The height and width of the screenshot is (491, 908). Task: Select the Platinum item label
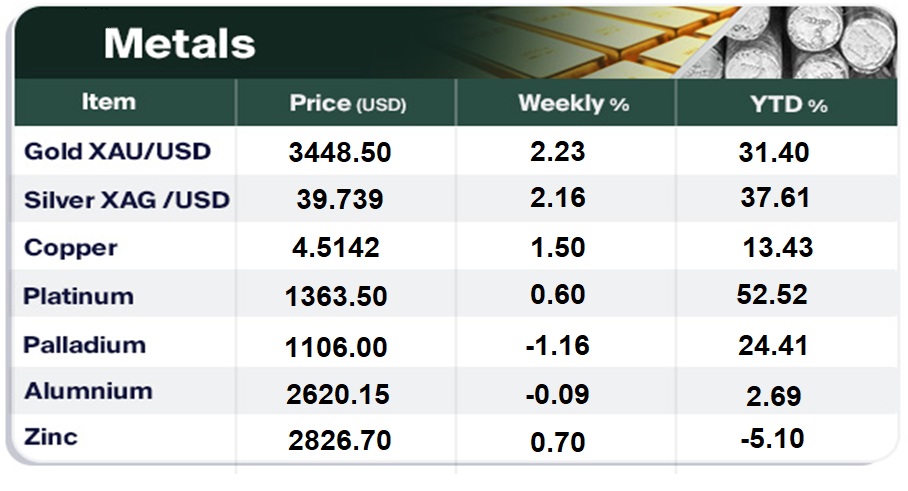pos(78,296)
